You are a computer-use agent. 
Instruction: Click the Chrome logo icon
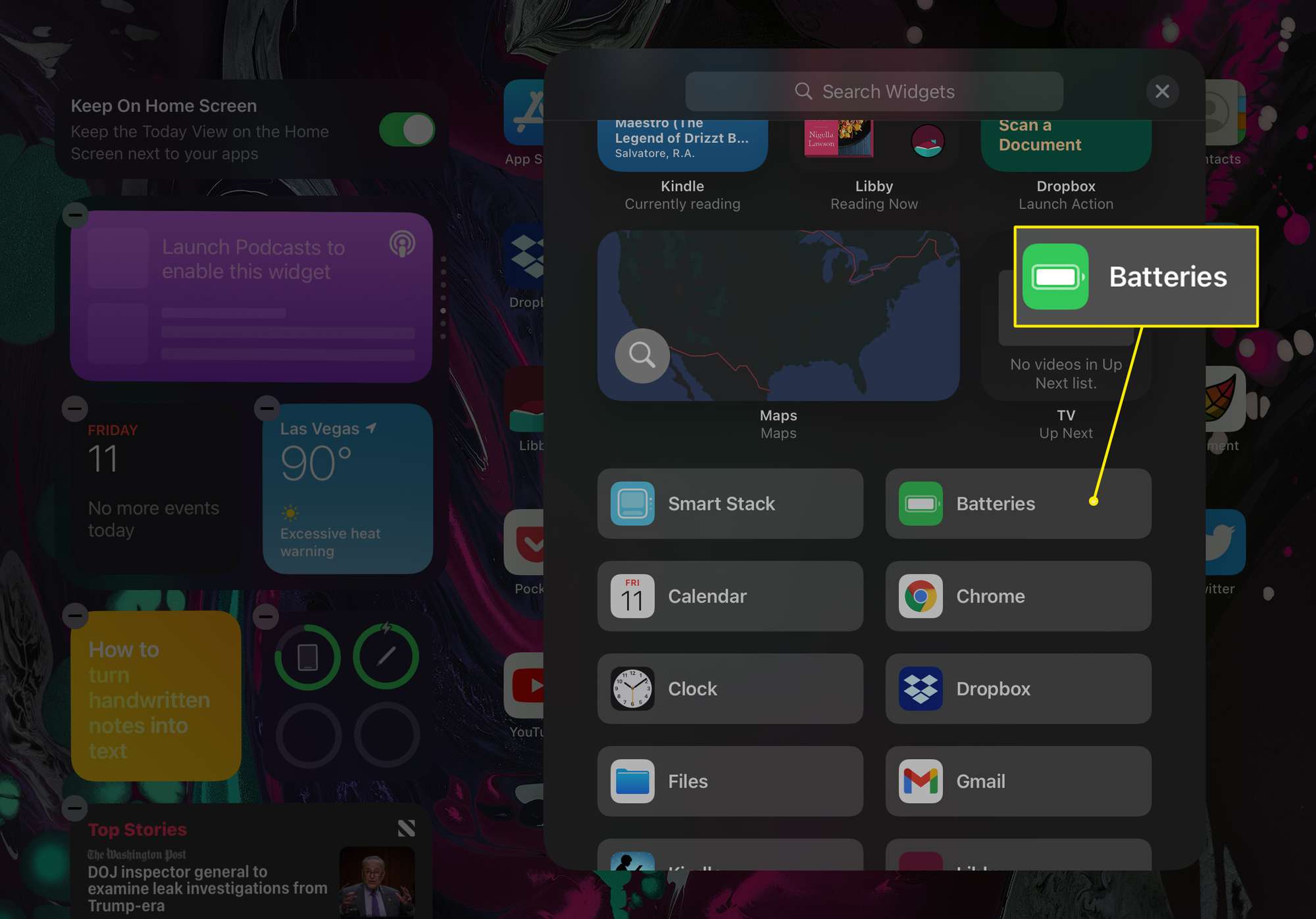tap(921, 596)
